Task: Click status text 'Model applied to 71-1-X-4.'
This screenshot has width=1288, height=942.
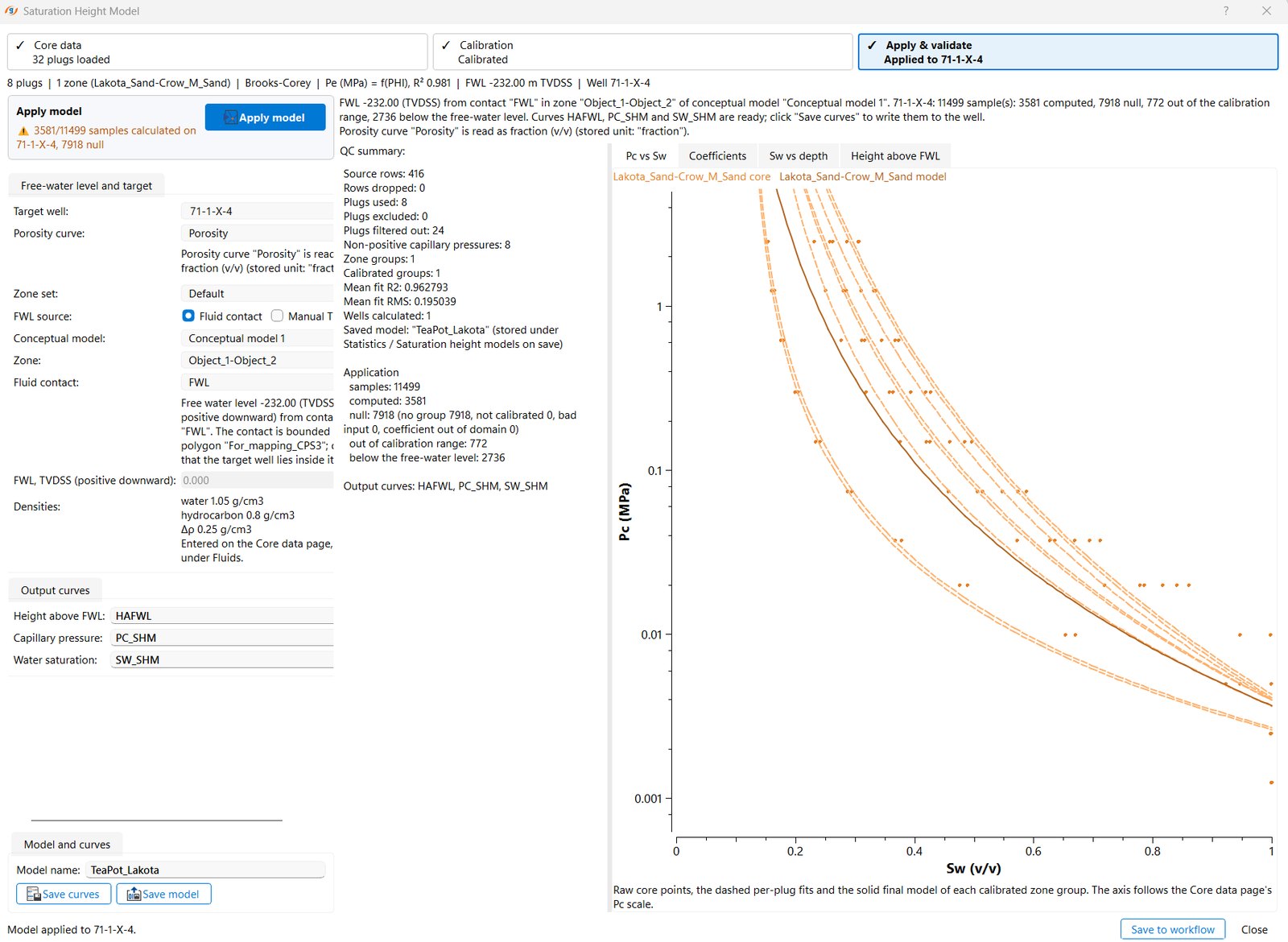Action: click(x=72, y=930)
